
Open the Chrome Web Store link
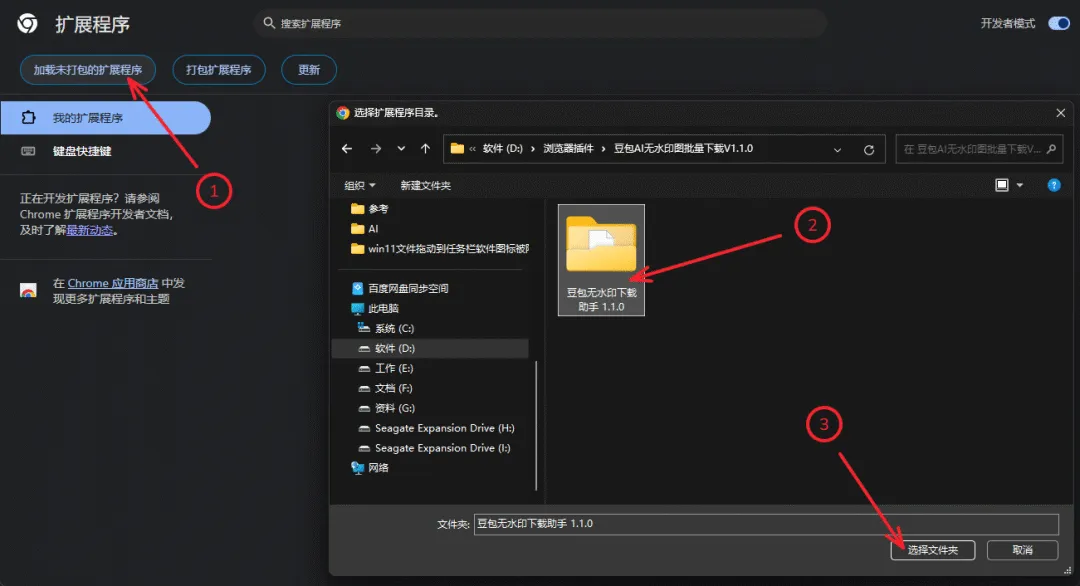tap(113, 283)
